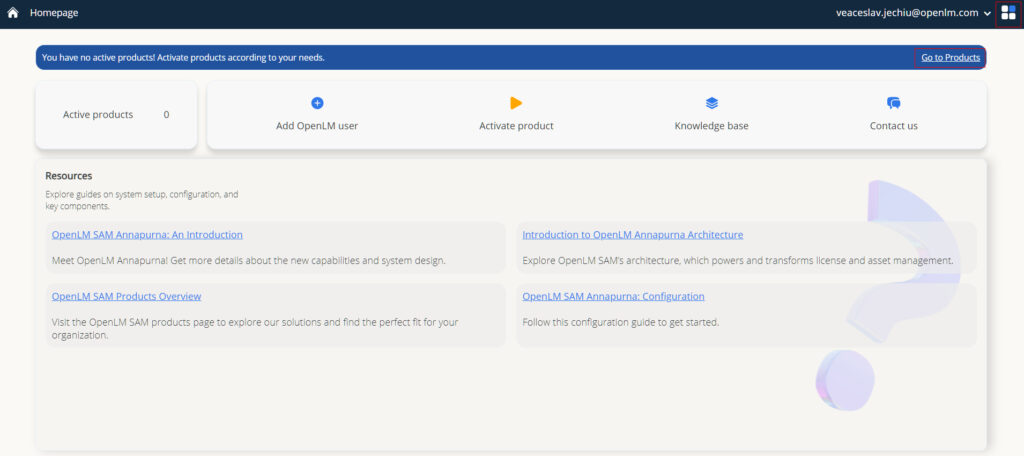Click the no active products banner message
1024x456 pixels.
(183, 58)
